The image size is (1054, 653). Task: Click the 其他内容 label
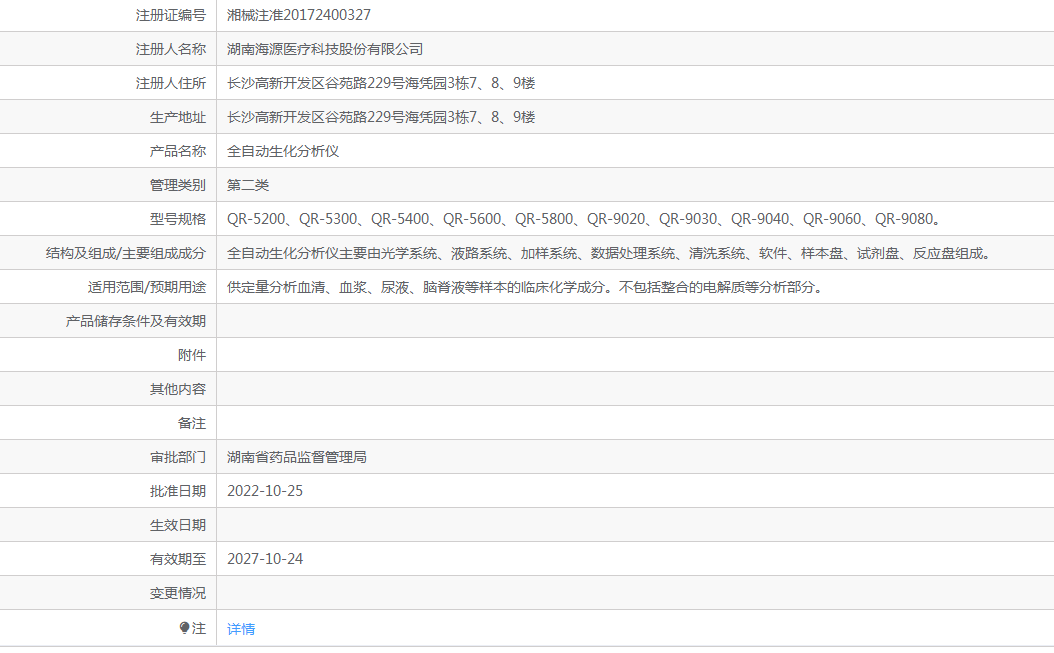[x=177, y=389]
